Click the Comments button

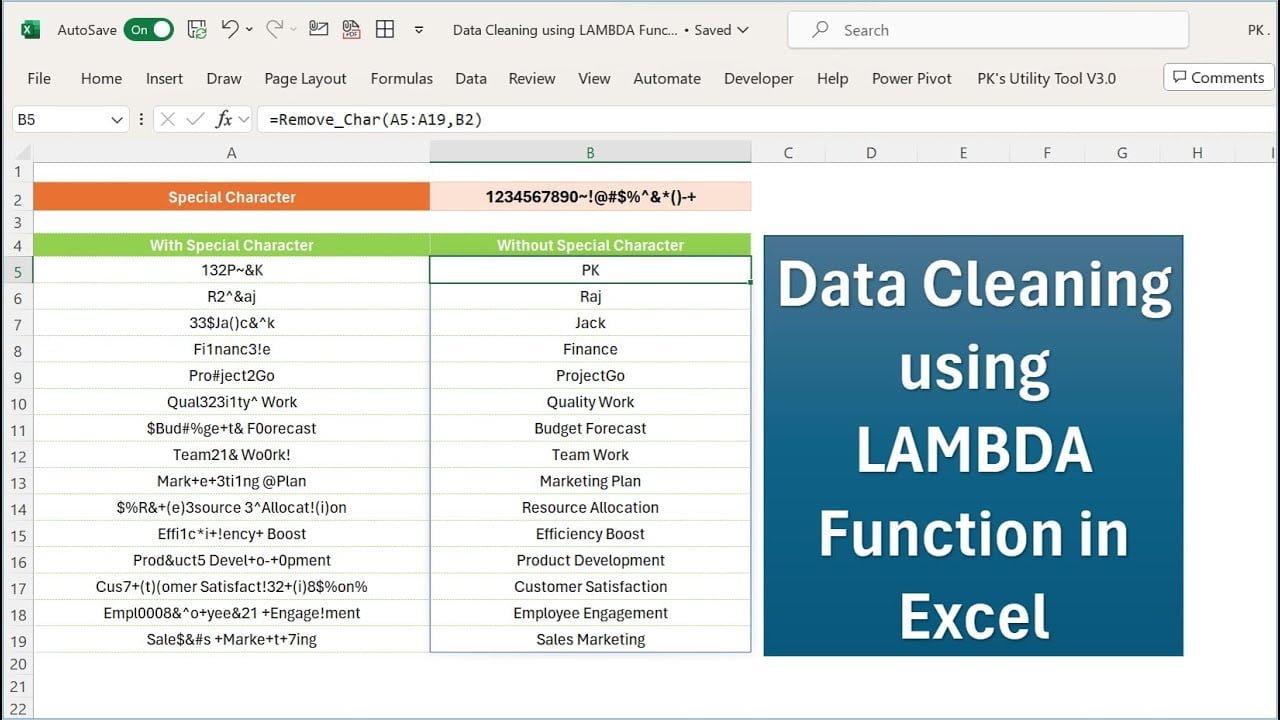point(1218,77)
